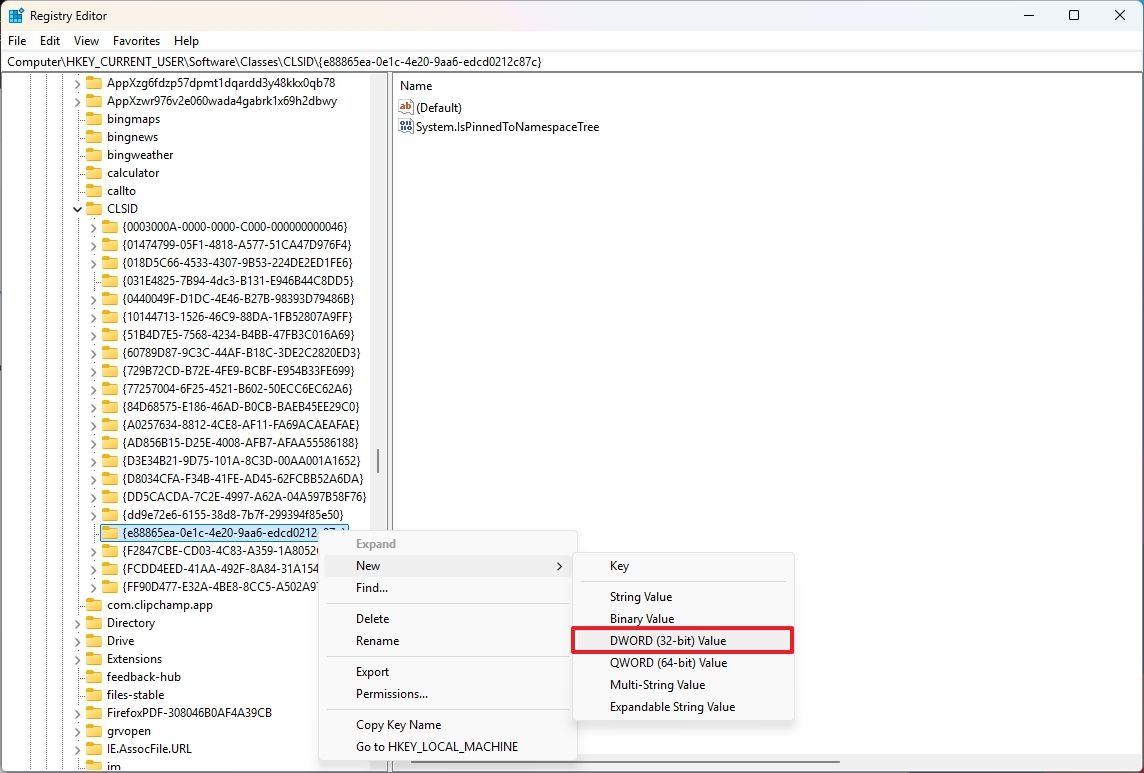This screenshot has height=773, width=1144.
Task: Collapse the CLSID tree node
Action: pos(77,208)
